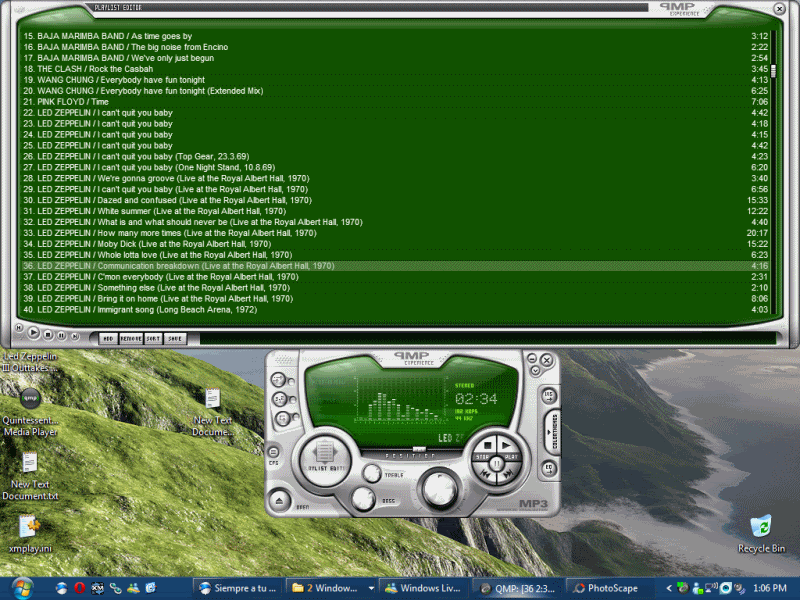Toggle the middle round mode button on the player
Viewport: 800px width, 600px height.
(x=280, y=399)
